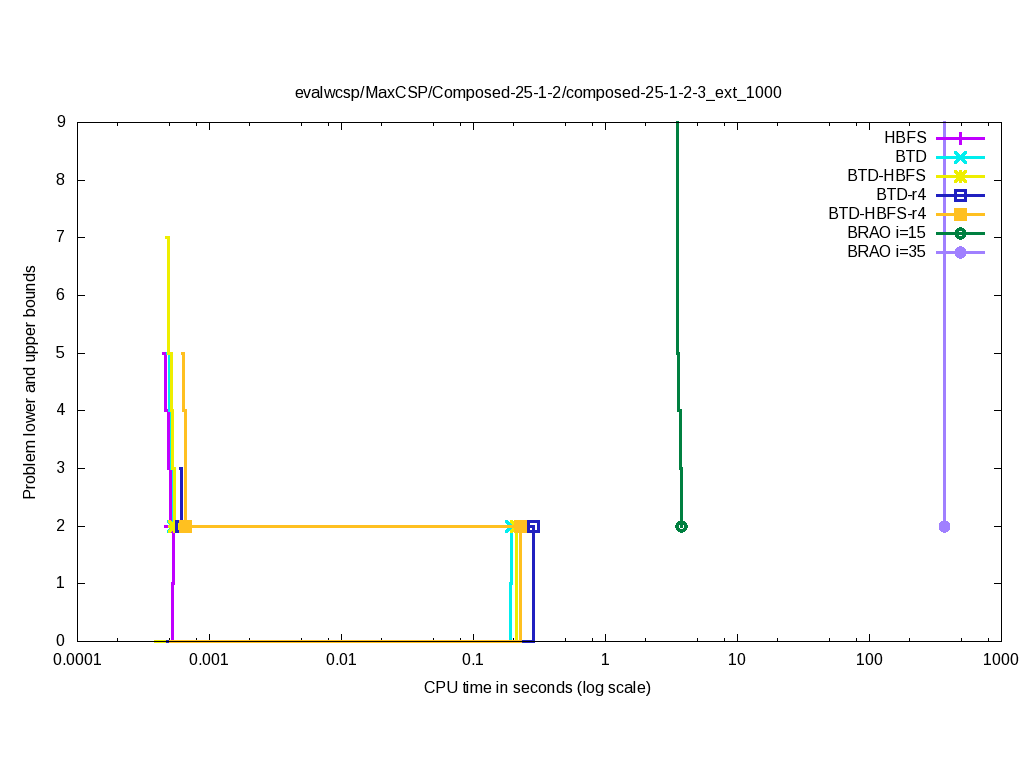
Task: Click the BRAO i=15 legend circle marker
Action: point(960,233)
